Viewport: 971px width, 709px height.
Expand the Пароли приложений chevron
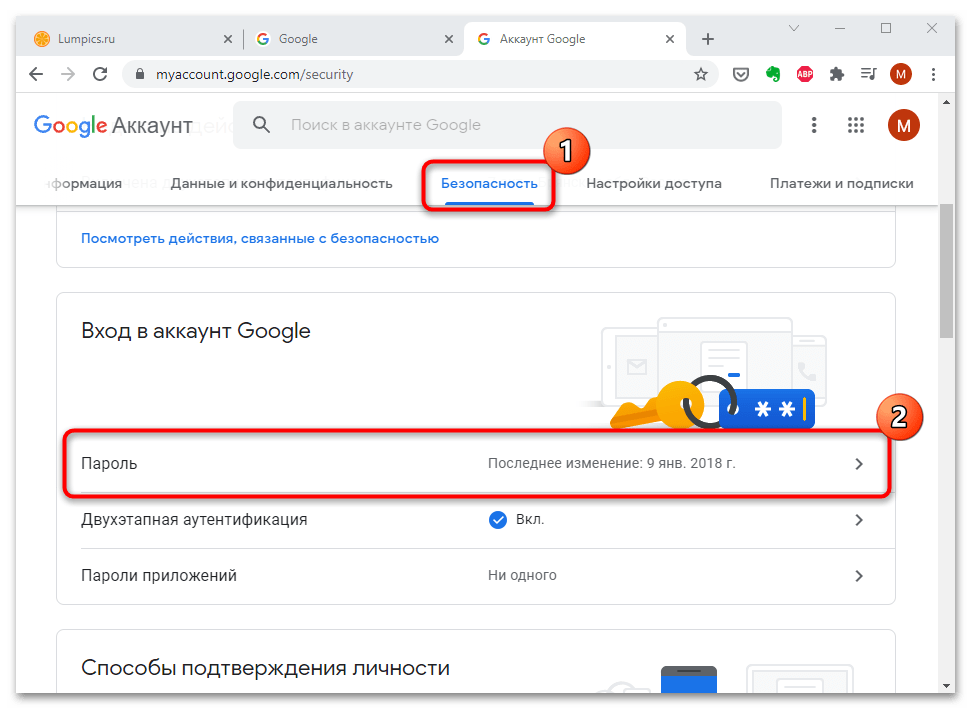858,576
